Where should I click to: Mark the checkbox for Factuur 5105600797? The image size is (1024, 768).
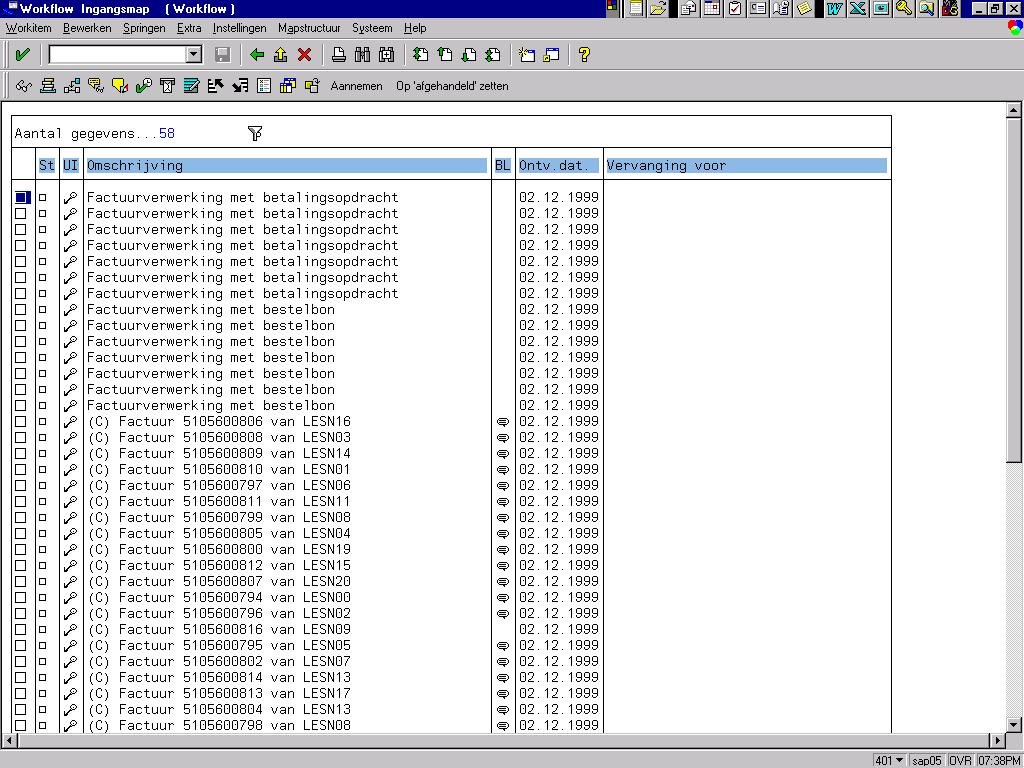(x=21, y=486)
